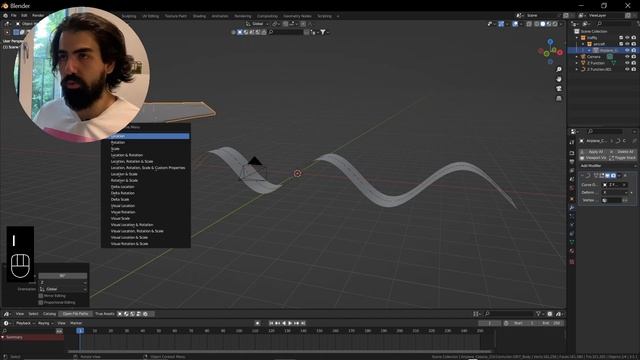Open the Modifier properties wrench tab
The height and width of the screenshot is (360, 640).
pos(572,208)
